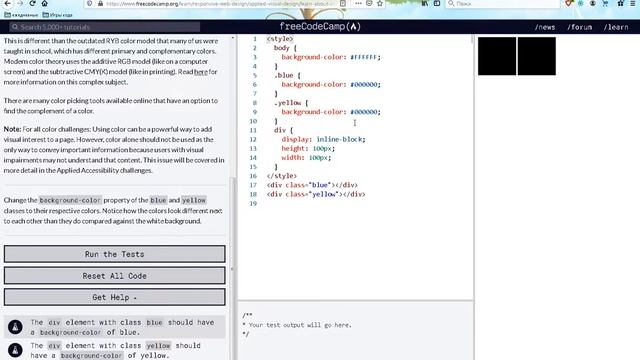Click the closing </style> tag on line 16
This screenshot has height=360, width=640.
point(282,176)
